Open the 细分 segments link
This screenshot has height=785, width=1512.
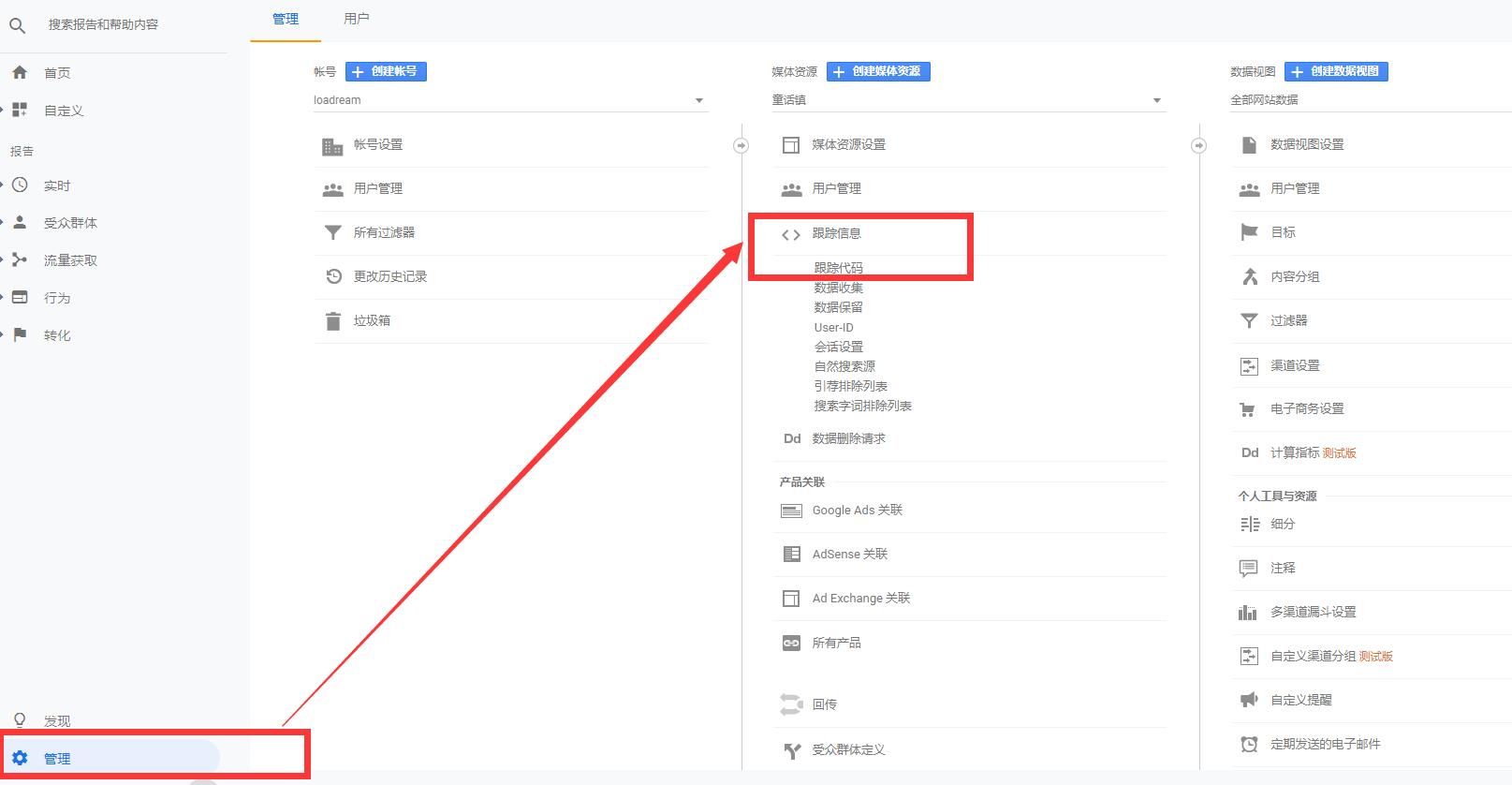1283,524
